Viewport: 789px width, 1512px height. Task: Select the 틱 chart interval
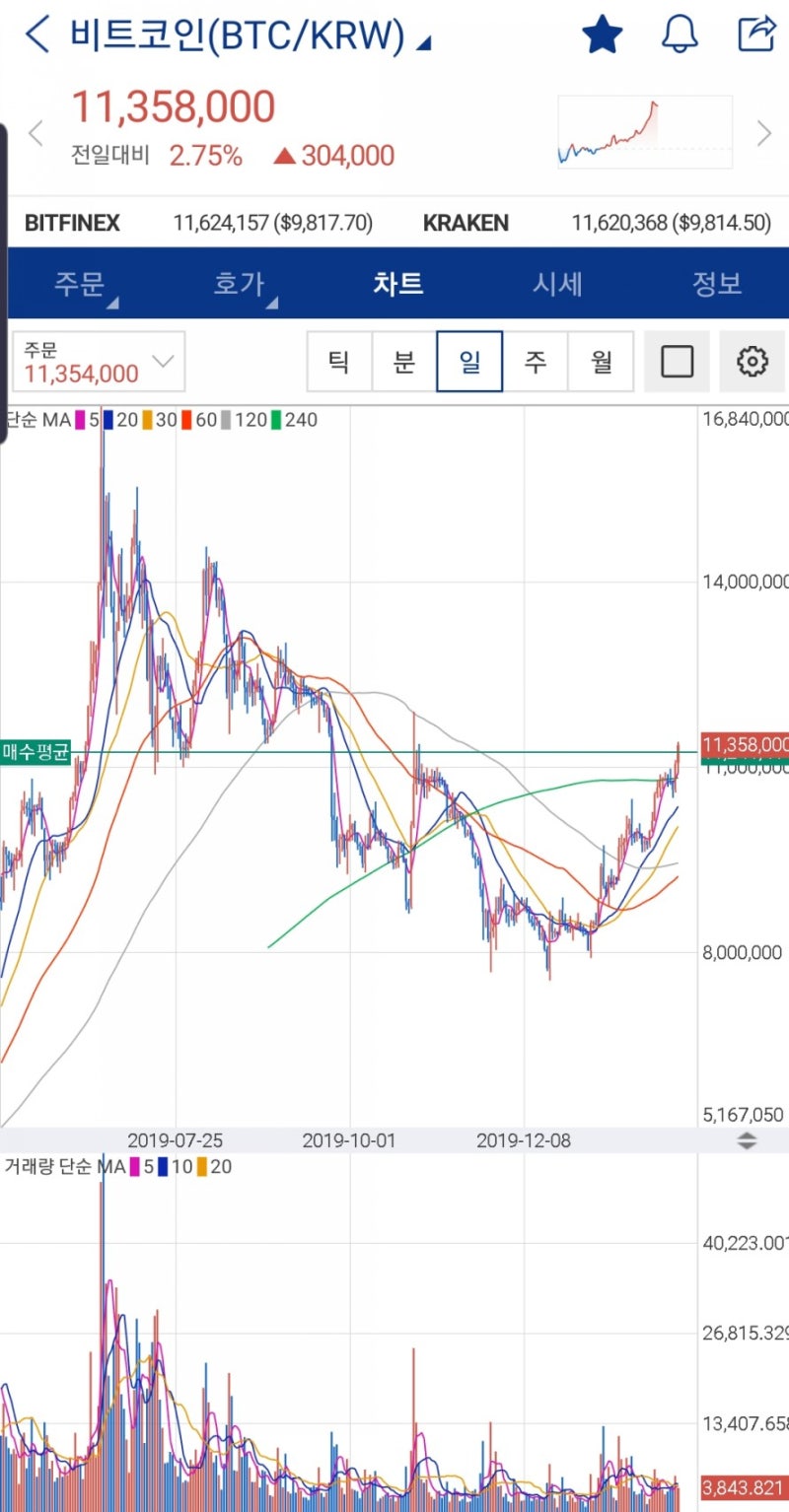[x=338, y=362]
